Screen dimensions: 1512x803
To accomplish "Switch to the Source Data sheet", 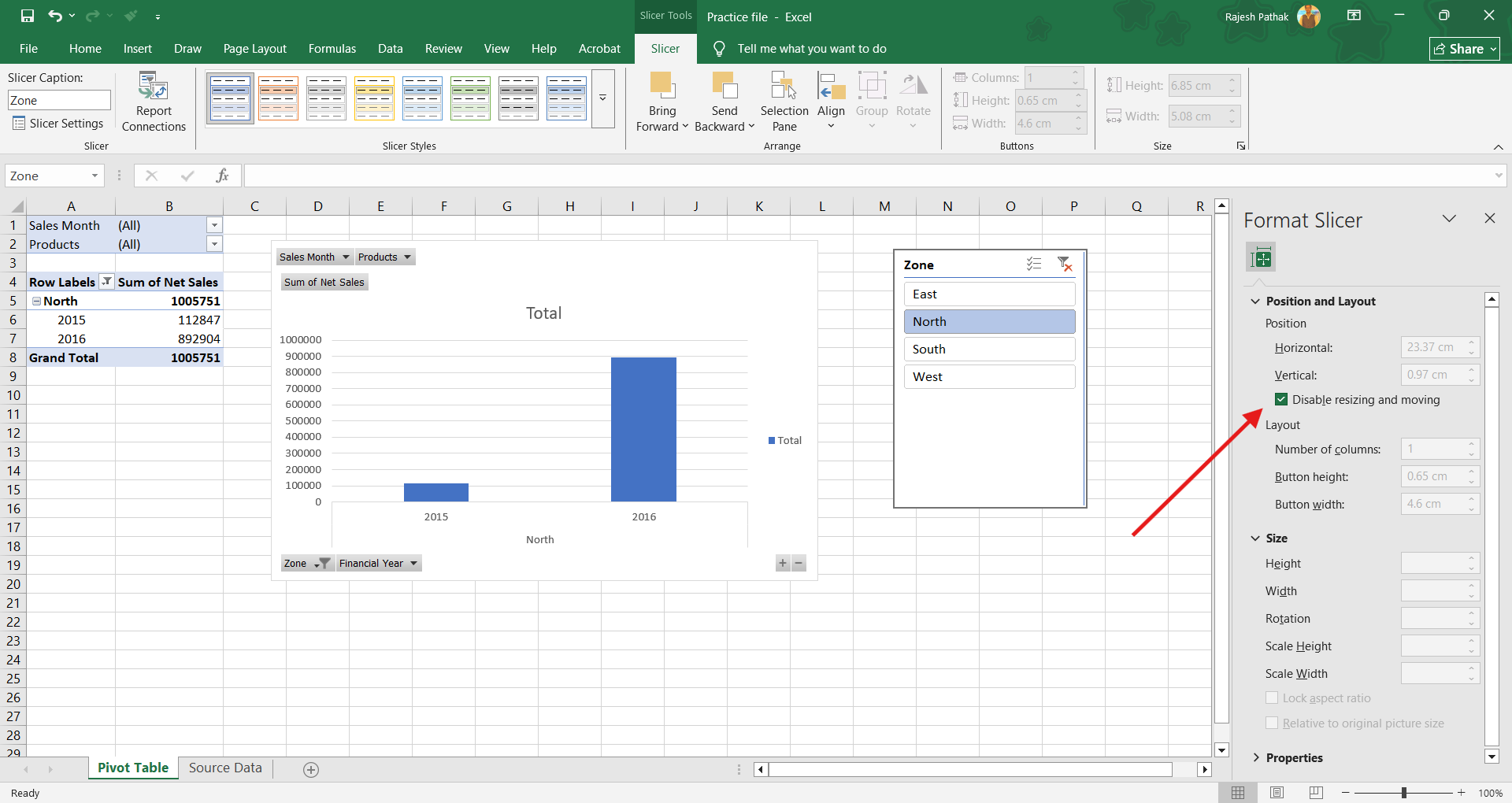I will click(225, 768).
